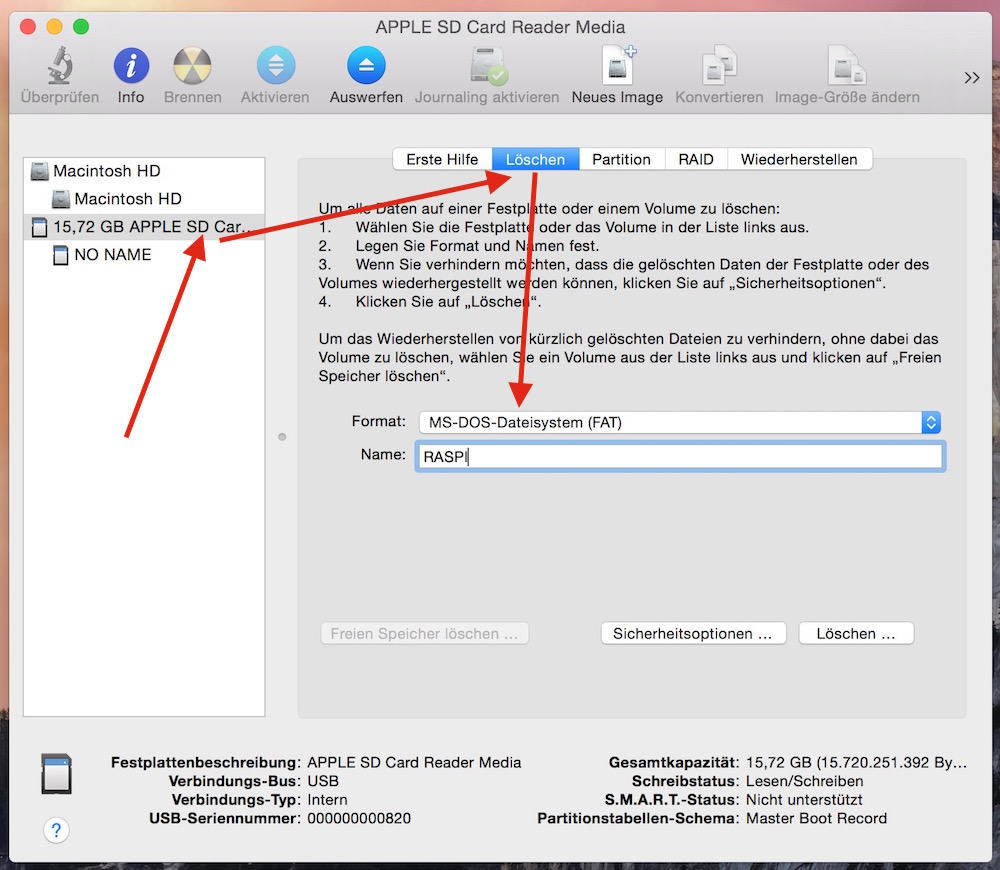
Task: Click the Lesen/Schreiben status text
Action: [804, 781]
